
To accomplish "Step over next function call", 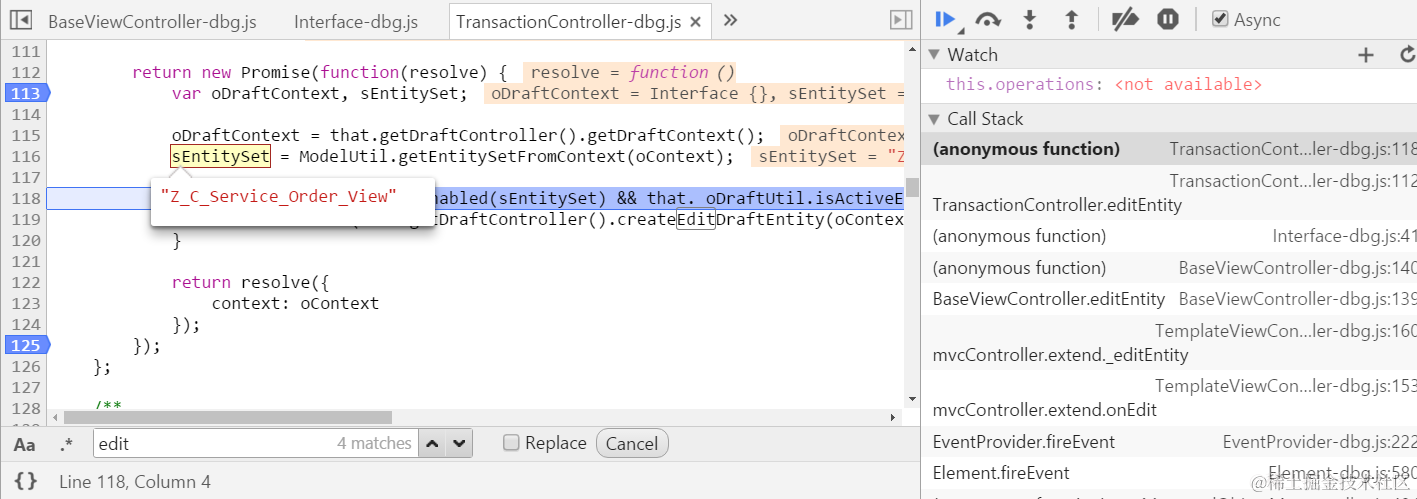I will [988, 19].
